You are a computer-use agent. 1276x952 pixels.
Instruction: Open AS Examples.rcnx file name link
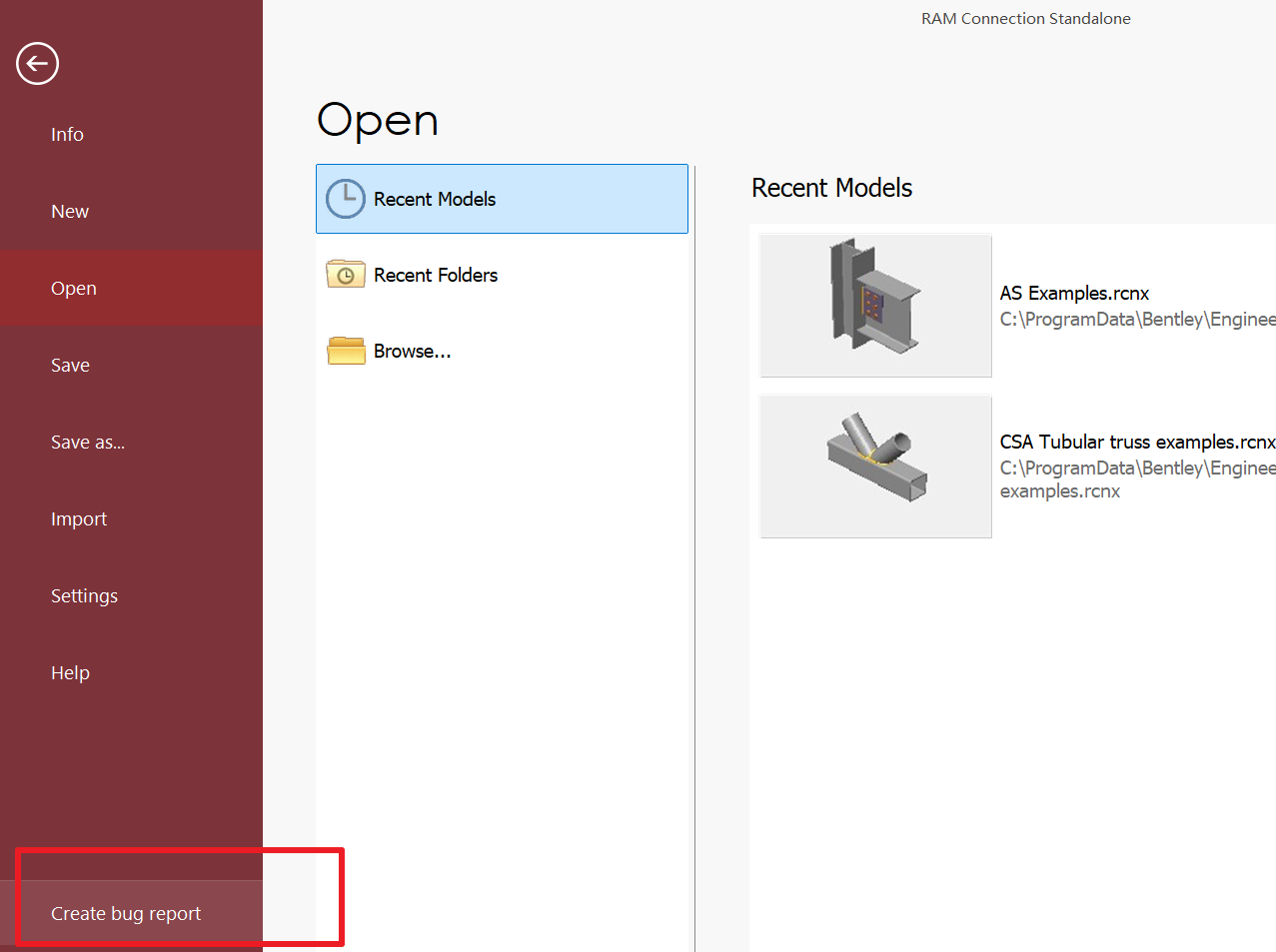(1074, 293)
